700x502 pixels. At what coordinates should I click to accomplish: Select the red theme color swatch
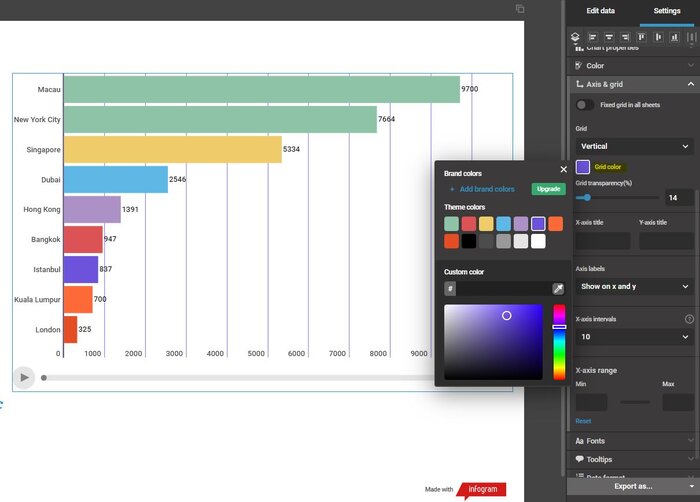pos(469,224)
